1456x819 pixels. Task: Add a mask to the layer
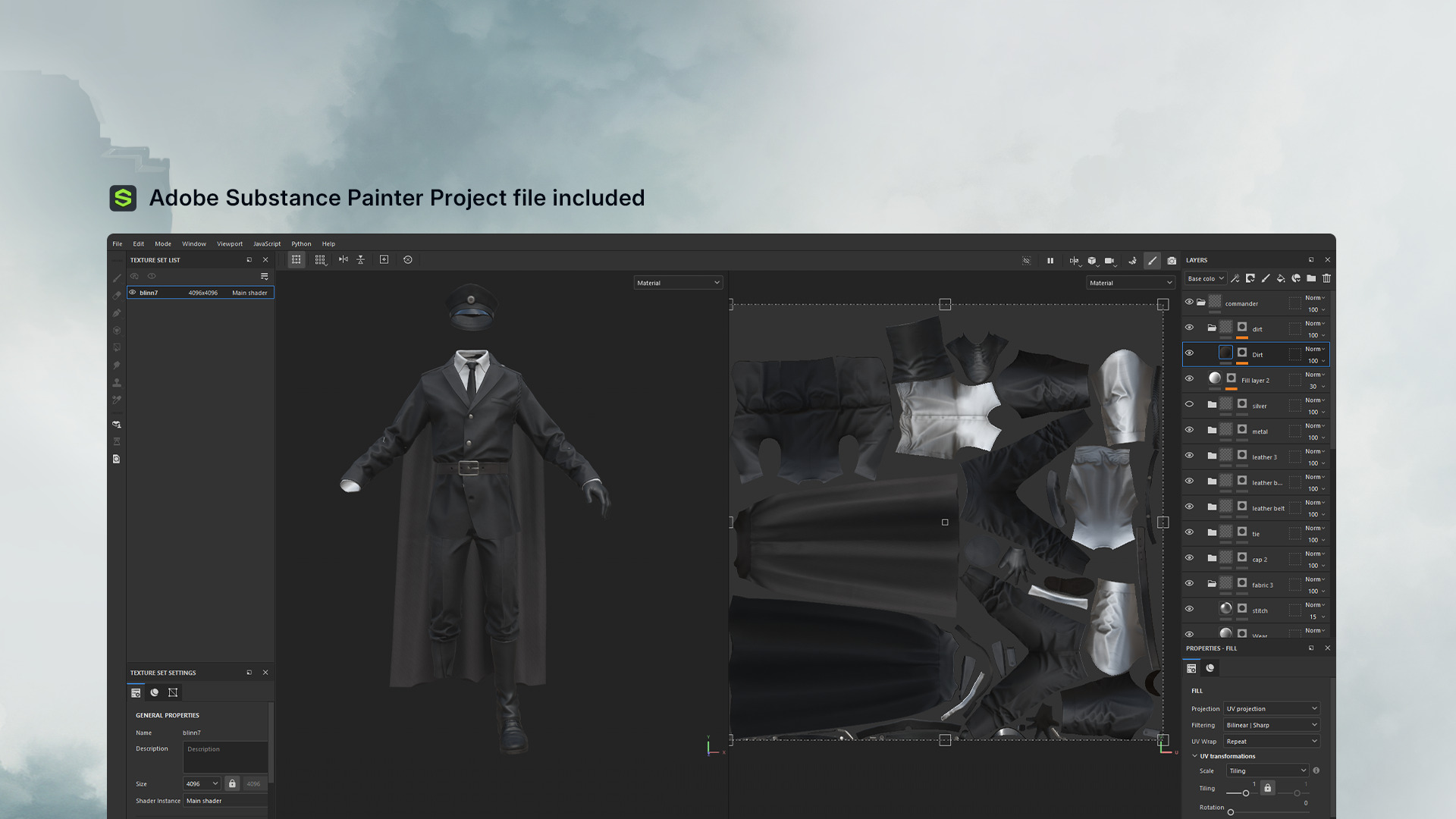[1250, 279]
